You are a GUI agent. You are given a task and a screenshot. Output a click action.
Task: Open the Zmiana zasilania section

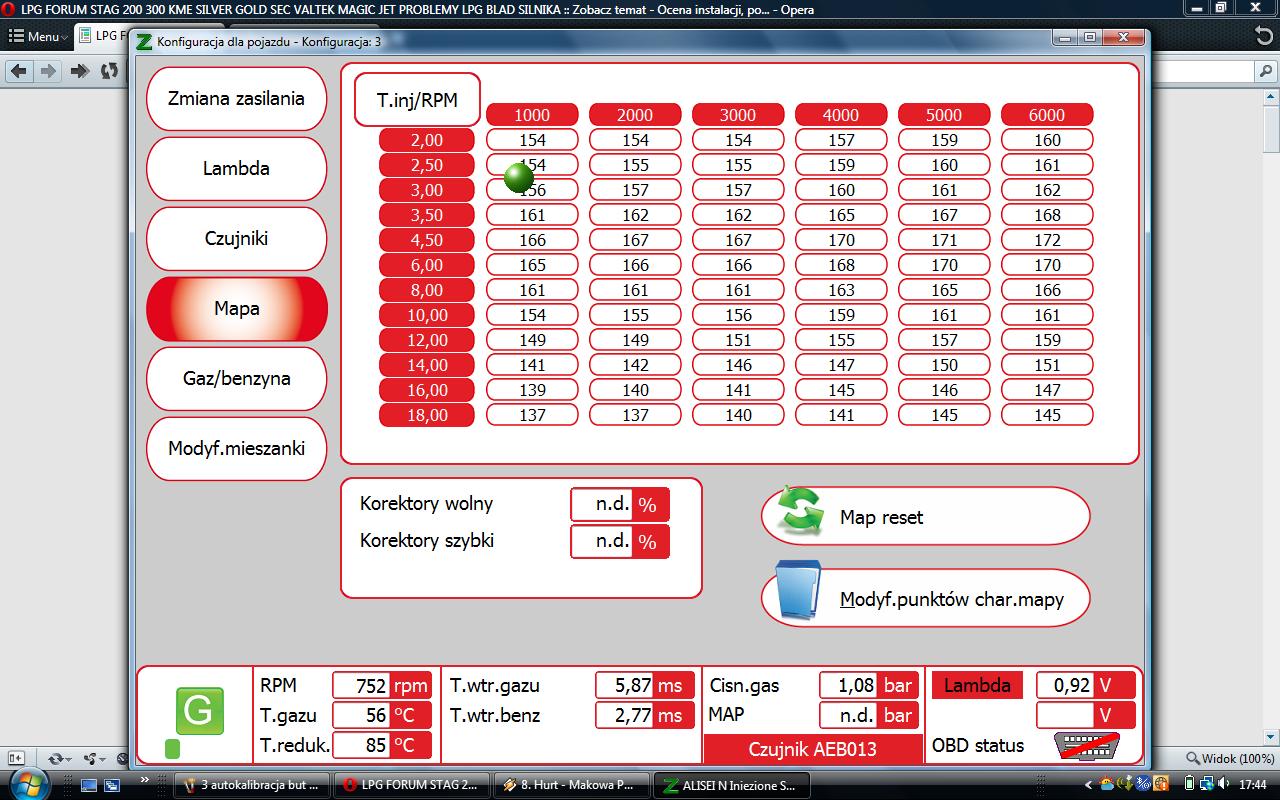pyautogui.click(x=236, y=98)
